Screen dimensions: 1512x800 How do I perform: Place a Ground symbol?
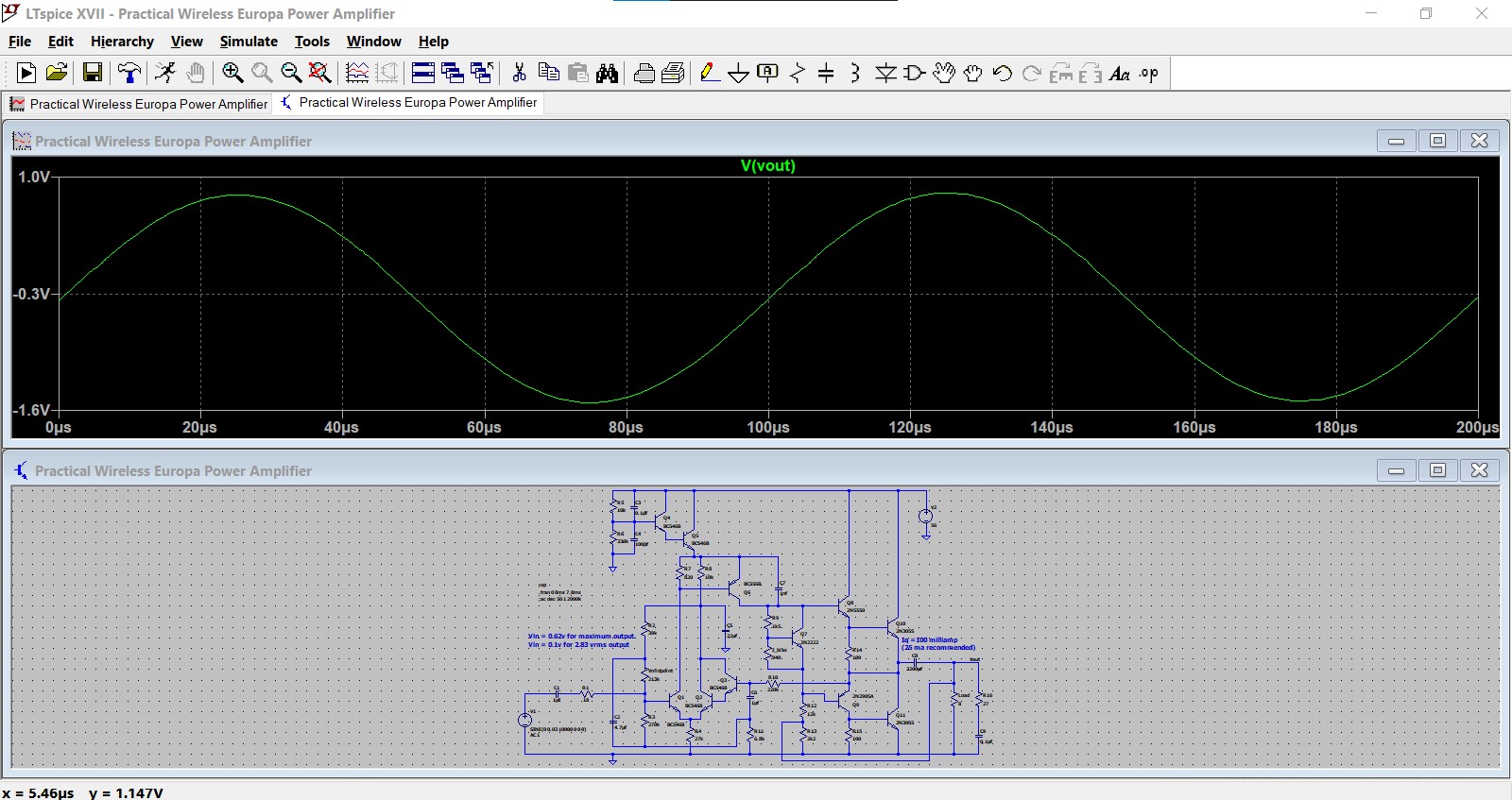pos(739,73)
